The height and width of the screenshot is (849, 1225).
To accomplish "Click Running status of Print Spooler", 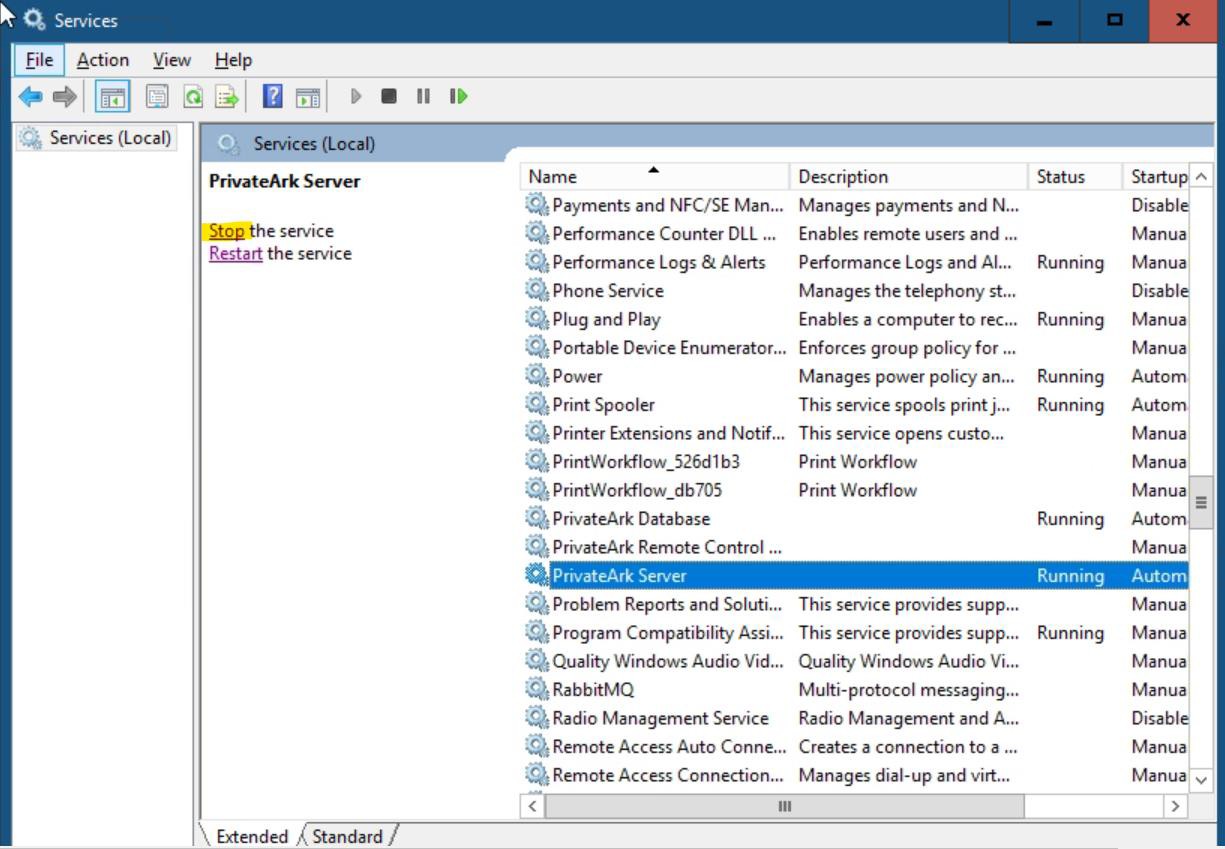I will 1070,404.
